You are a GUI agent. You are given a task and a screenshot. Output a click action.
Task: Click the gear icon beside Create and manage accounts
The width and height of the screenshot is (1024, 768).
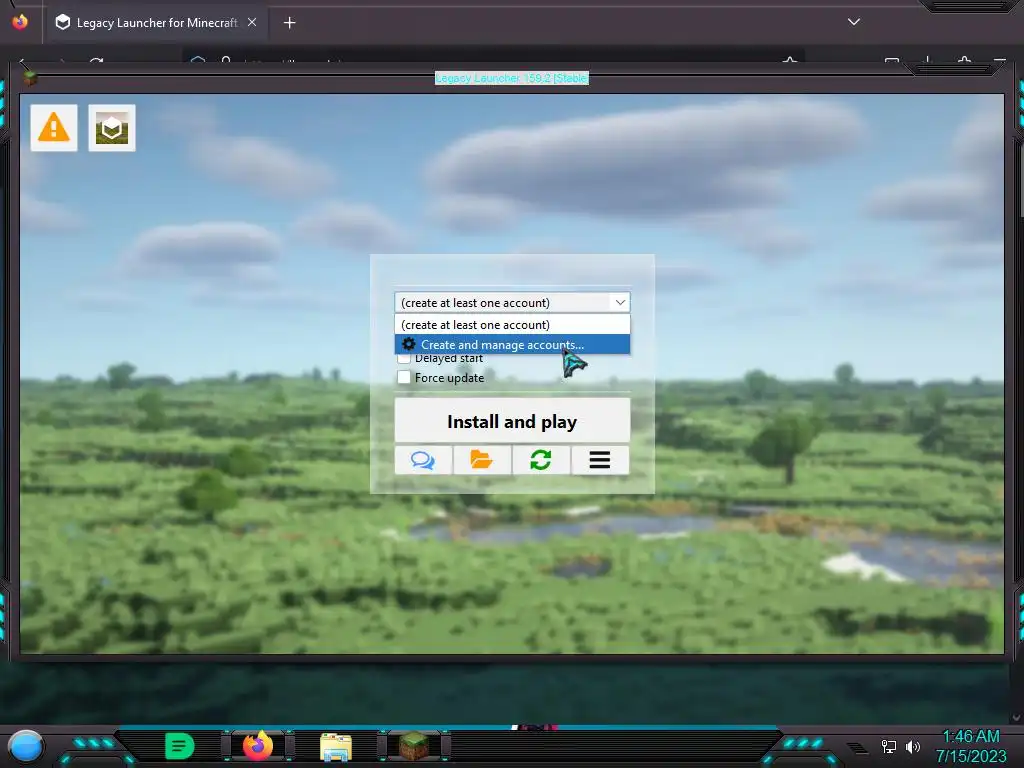tap(409, 344)
